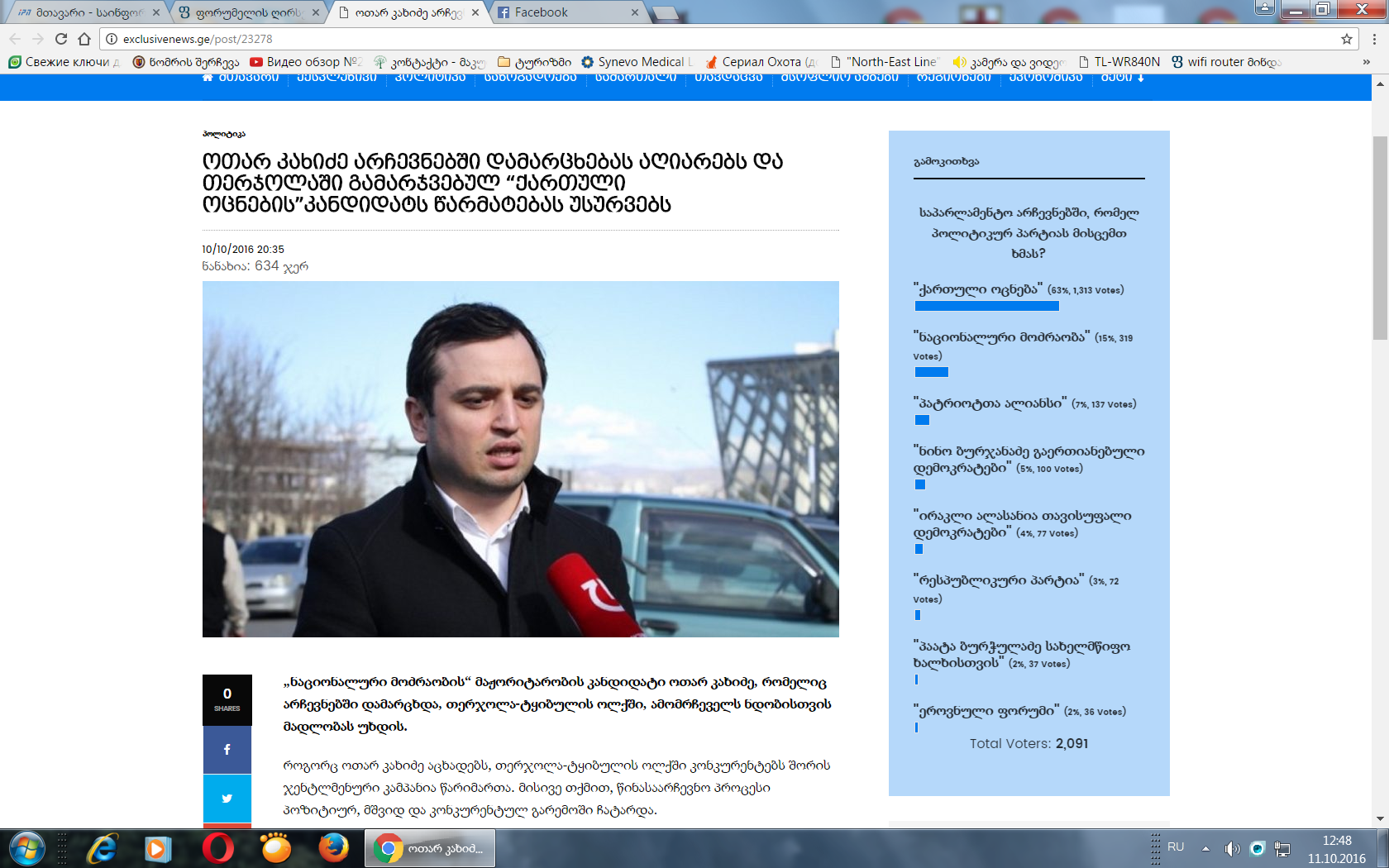Screen dimensions: 1389x868
Task: Share the article on Facebook
Action: [x=227, y=750]
